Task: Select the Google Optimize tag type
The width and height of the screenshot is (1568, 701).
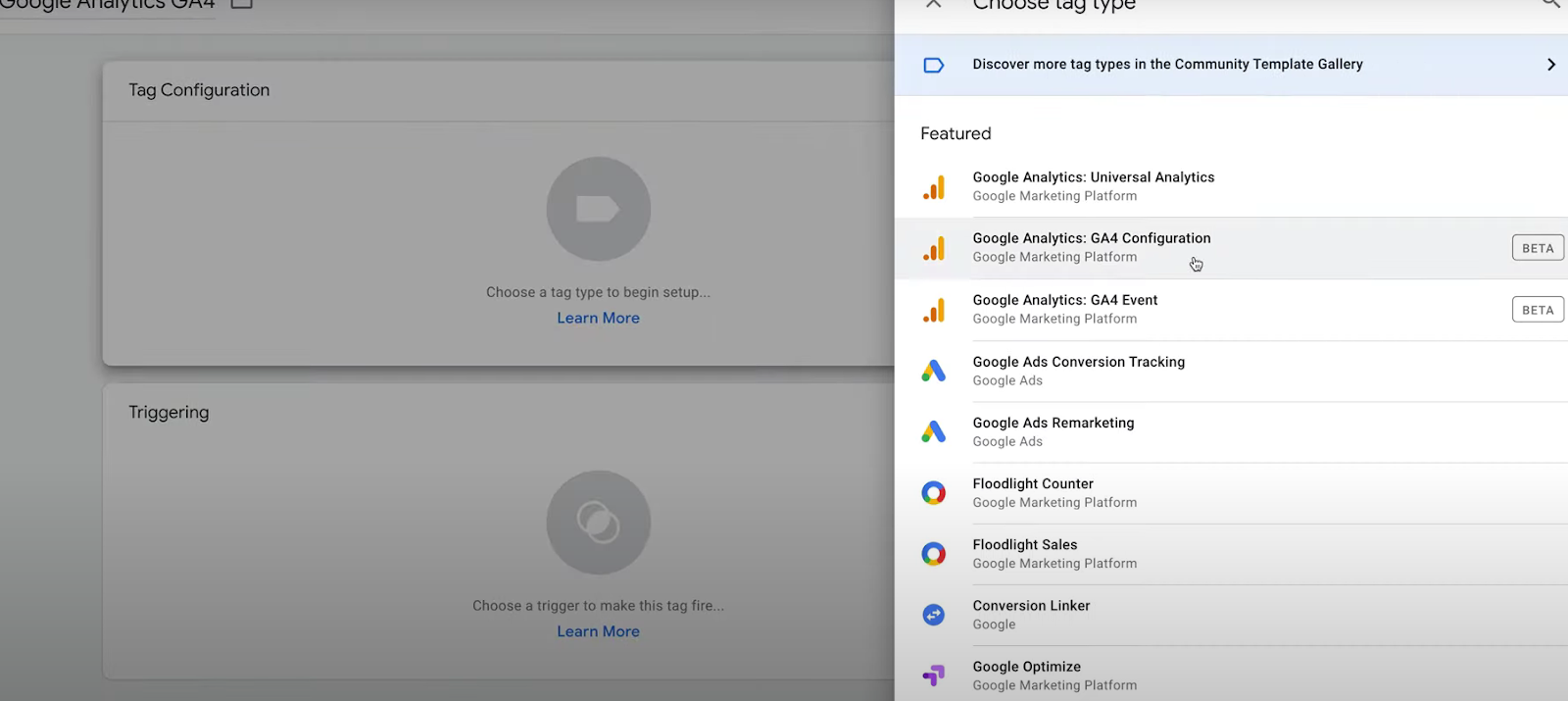Action: point(1231,675)
